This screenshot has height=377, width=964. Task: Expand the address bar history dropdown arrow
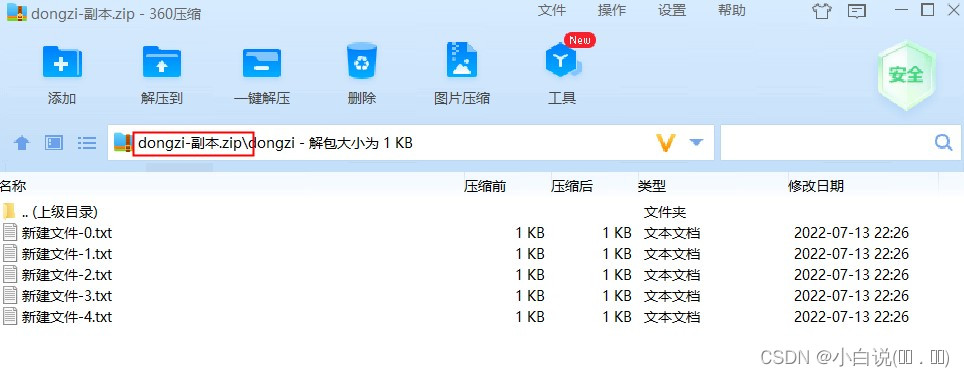pos(696,143)
